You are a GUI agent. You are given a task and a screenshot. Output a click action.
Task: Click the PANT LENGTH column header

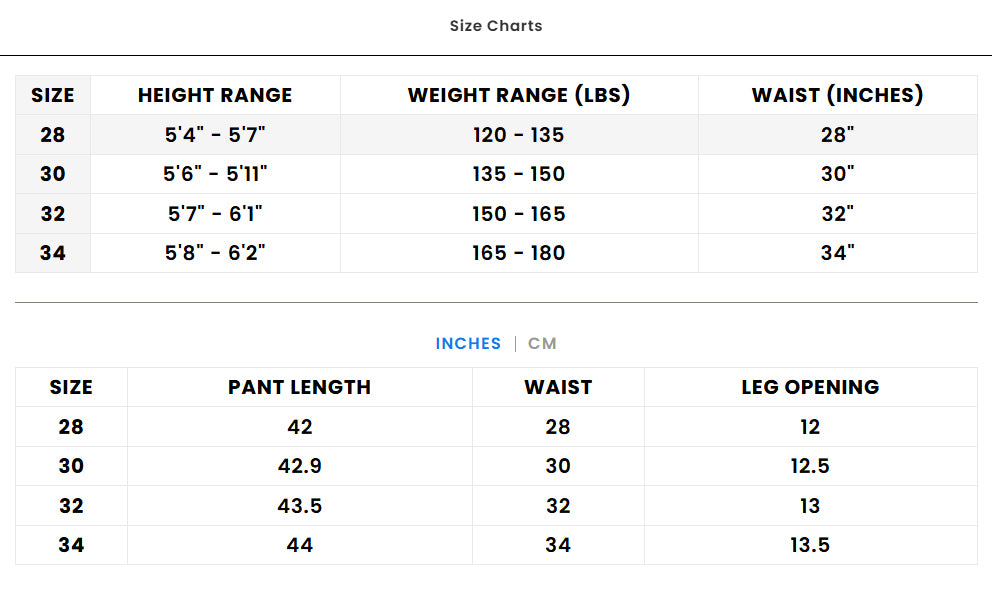[x=299, y=387]
